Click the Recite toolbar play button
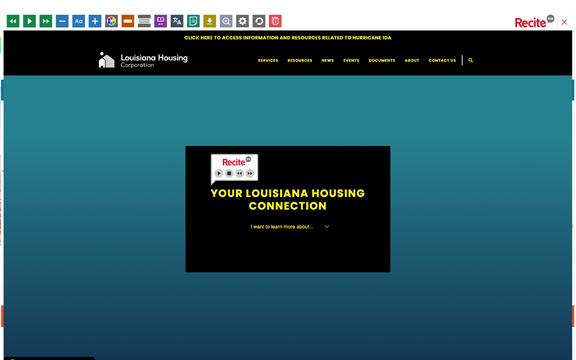 [29, 21]
